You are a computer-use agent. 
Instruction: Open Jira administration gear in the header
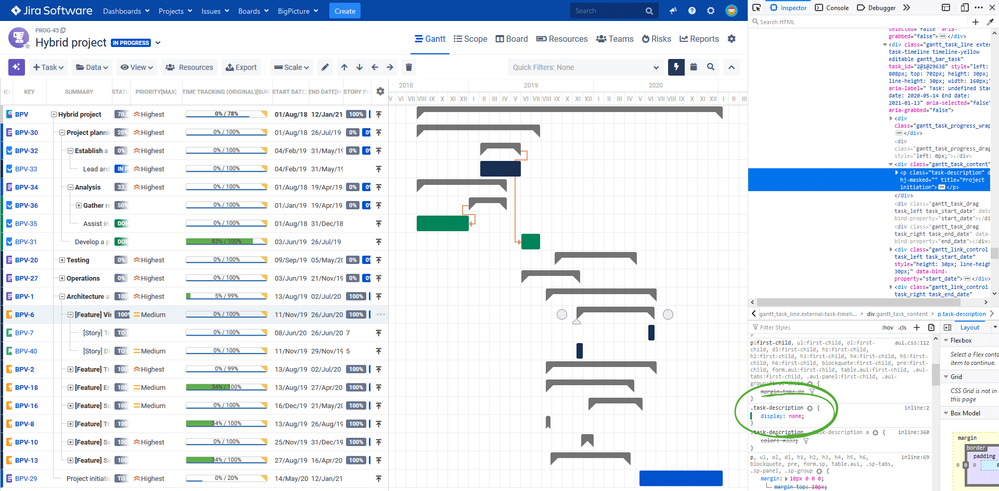point(711,11)
